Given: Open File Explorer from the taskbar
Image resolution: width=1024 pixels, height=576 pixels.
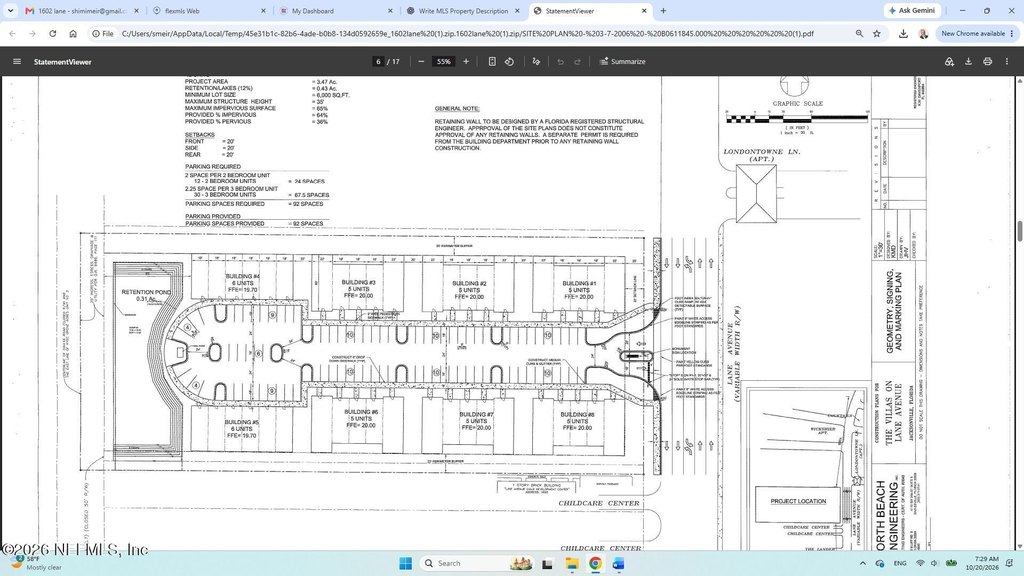Looking at the screenshot, I should (x=571, y=563).
